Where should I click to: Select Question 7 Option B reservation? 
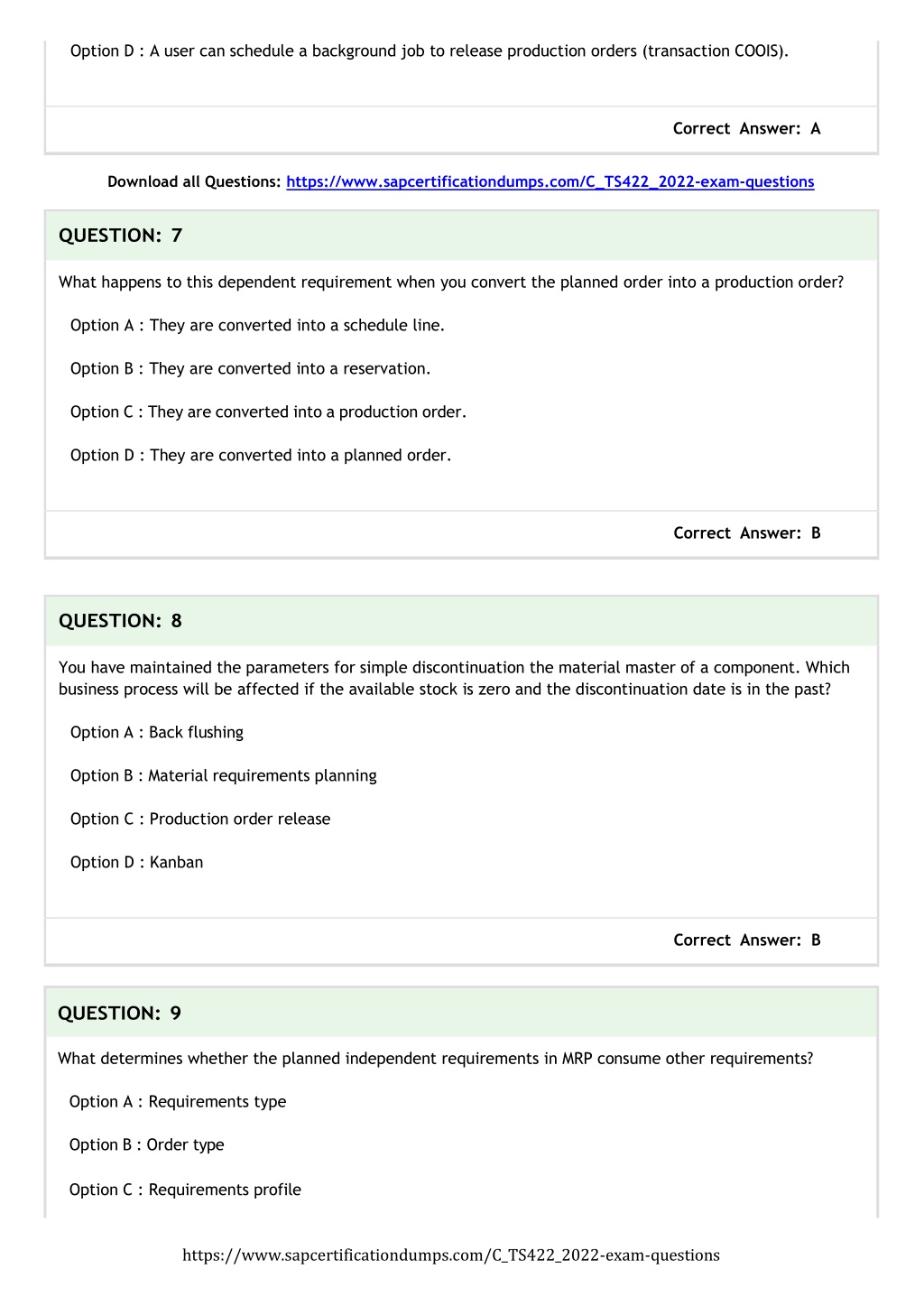(x=250, y=368)
